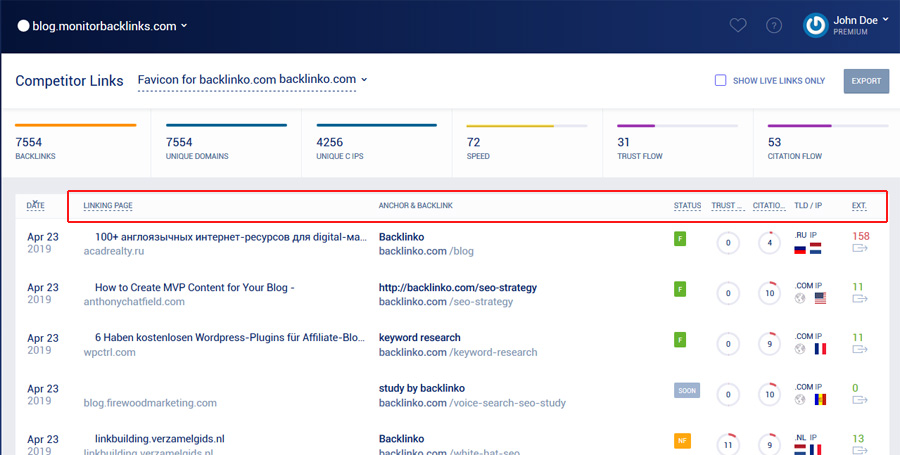Click the 'keyword research' anchor text
The image size is (900, 455).
click(420, 338)
